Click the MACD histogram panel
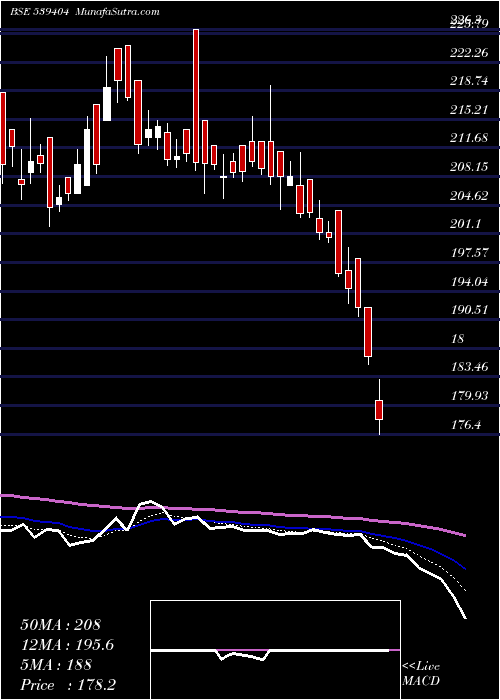 point(275,650)
